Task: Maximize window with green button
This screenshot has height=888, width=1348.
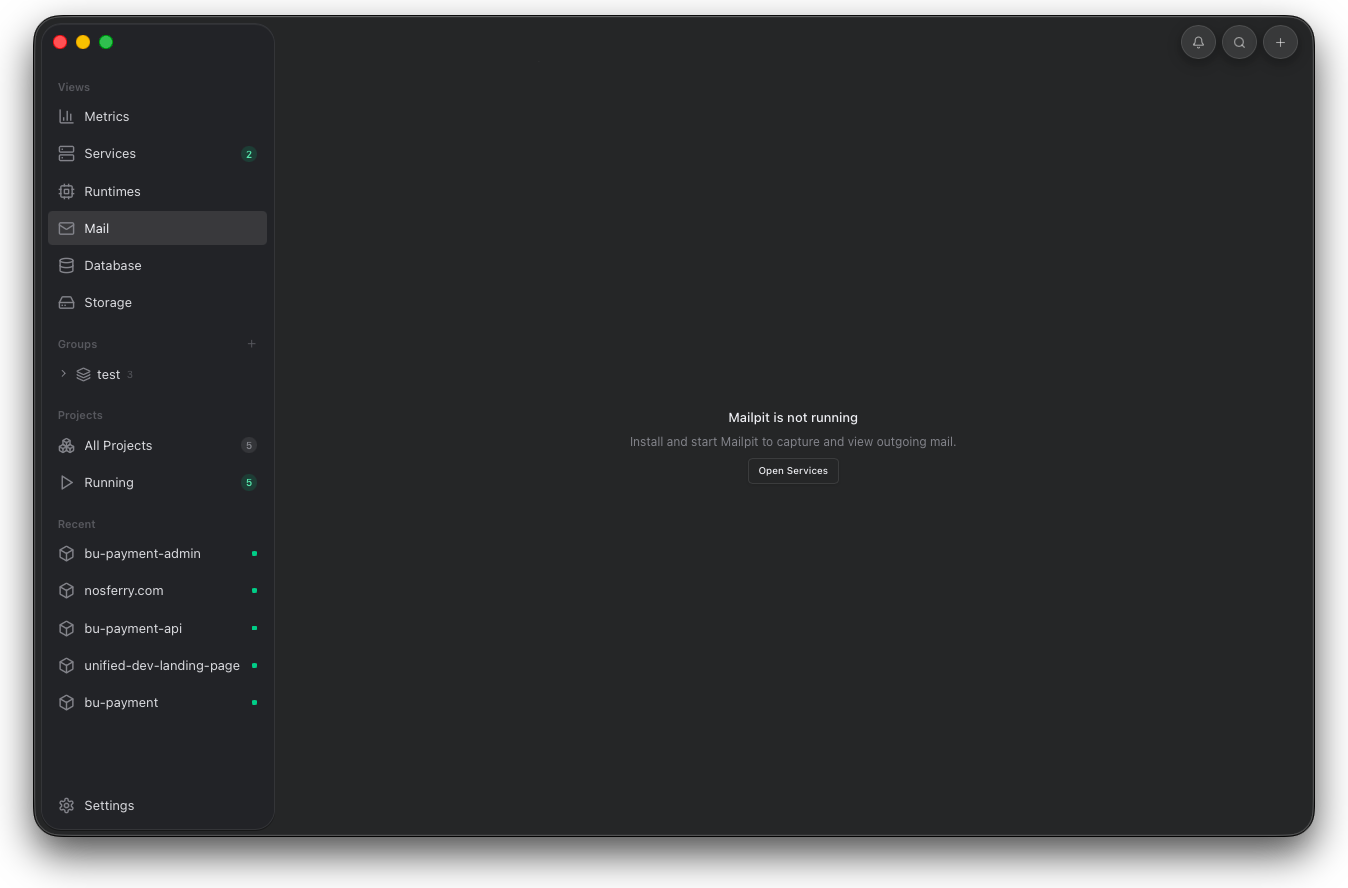Action: click(x=106, y=42)
